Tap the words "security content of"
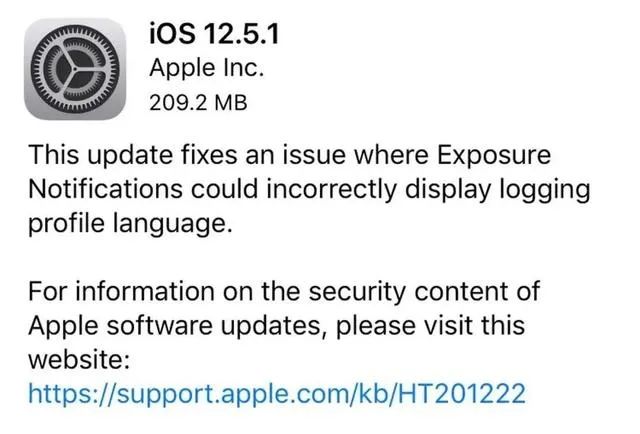 point(424,292)
